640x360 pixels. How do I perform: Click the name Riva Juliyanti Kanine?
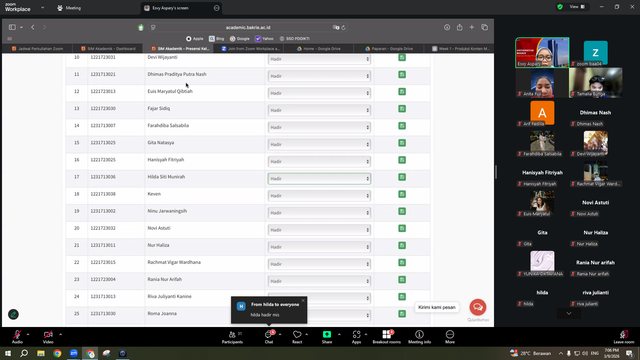tap(169, 296)
